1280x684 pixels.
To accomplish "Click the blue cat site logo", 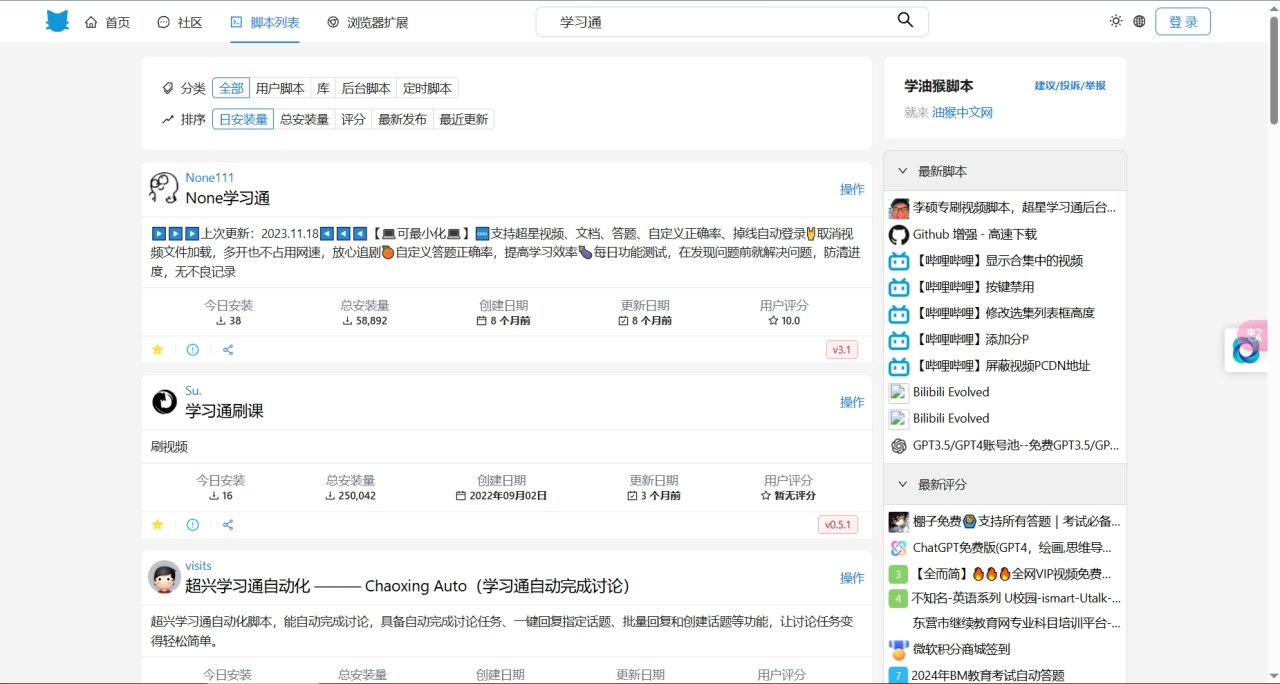I will tap(58, 21).
